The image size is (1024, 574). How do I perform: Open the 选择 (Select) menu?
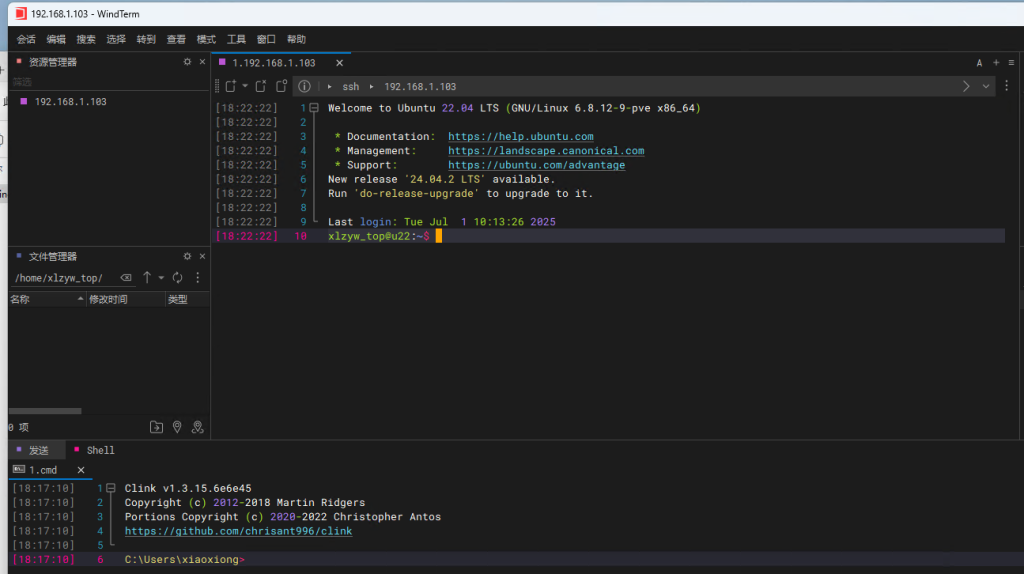tap(116, 39)
